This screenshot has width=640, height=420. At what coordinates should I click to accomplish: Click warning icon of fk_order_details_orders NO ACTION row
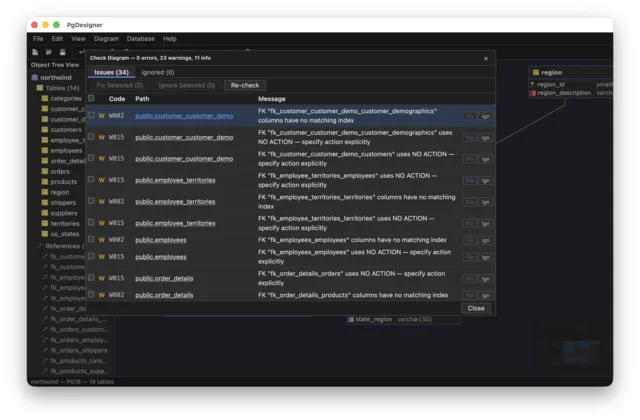[x=102, y=278]
